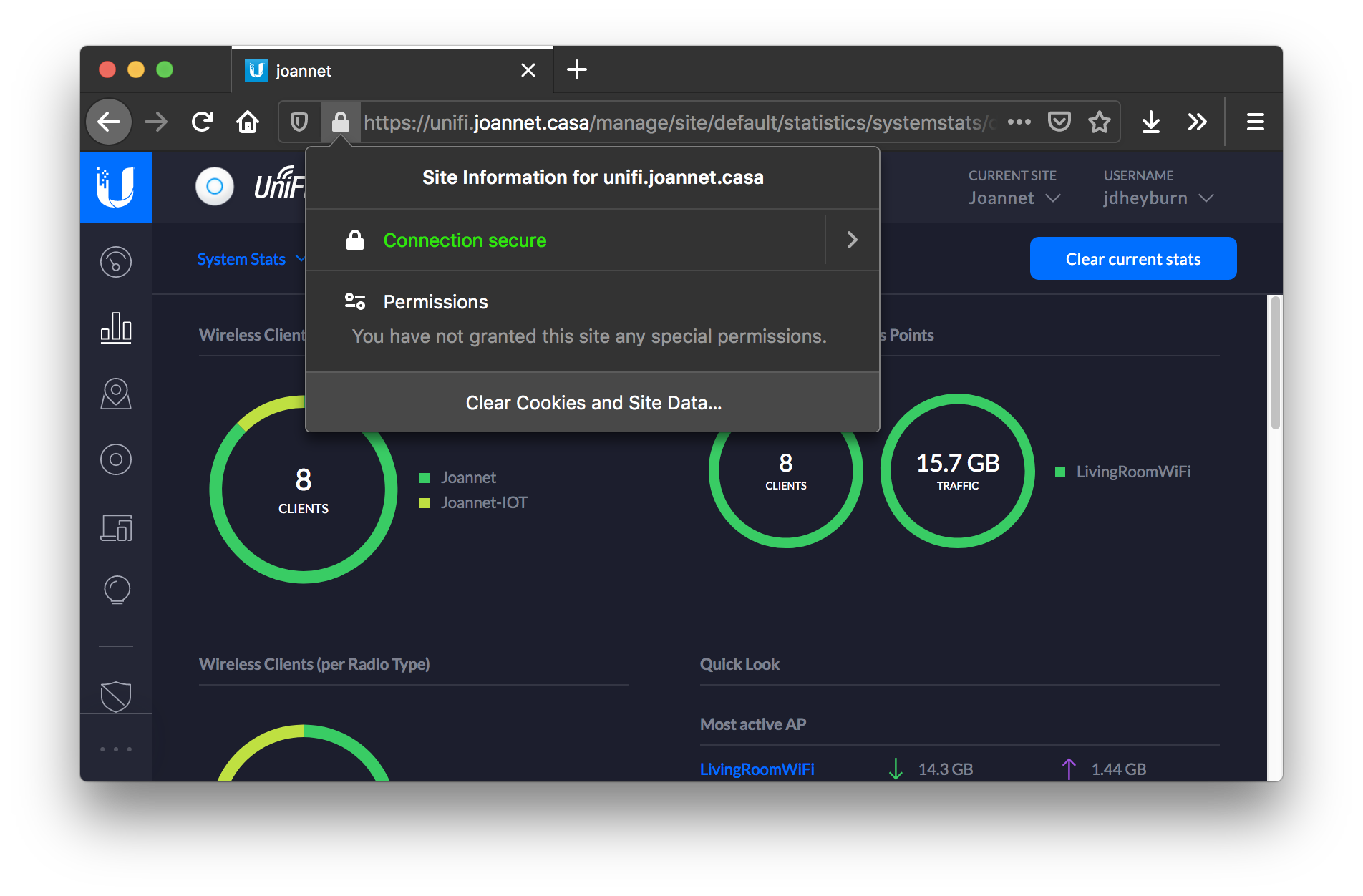Click the padlock icon in the address bar

point(340,122)
